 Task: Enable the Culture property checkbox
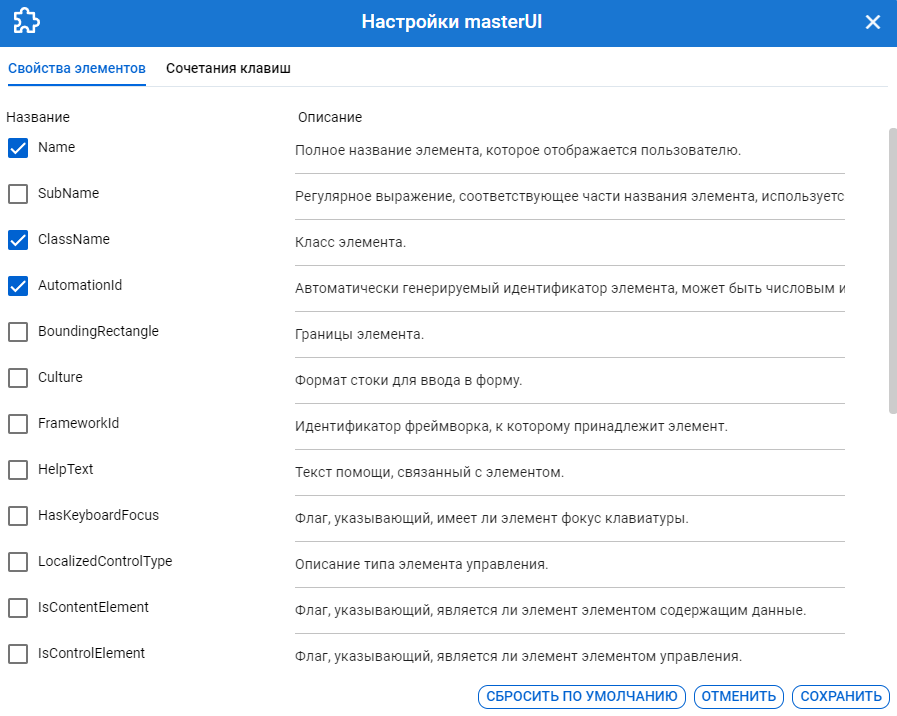[18, 378]
